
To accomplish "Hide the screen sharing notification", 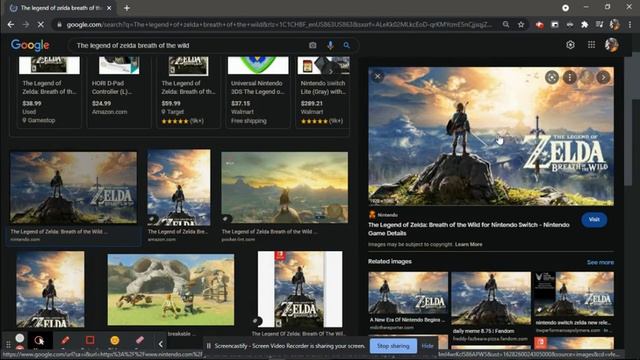I will (427, 346).
